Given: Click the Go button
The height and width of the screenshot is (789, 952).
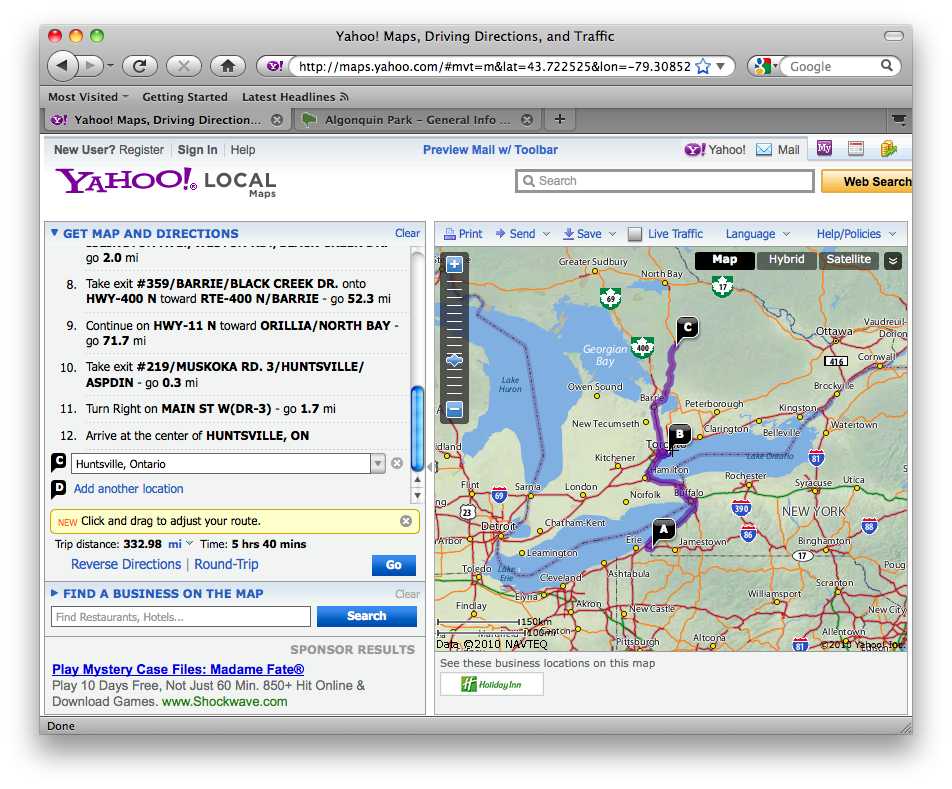Looking at the screenshot, I should coord(393,565).
